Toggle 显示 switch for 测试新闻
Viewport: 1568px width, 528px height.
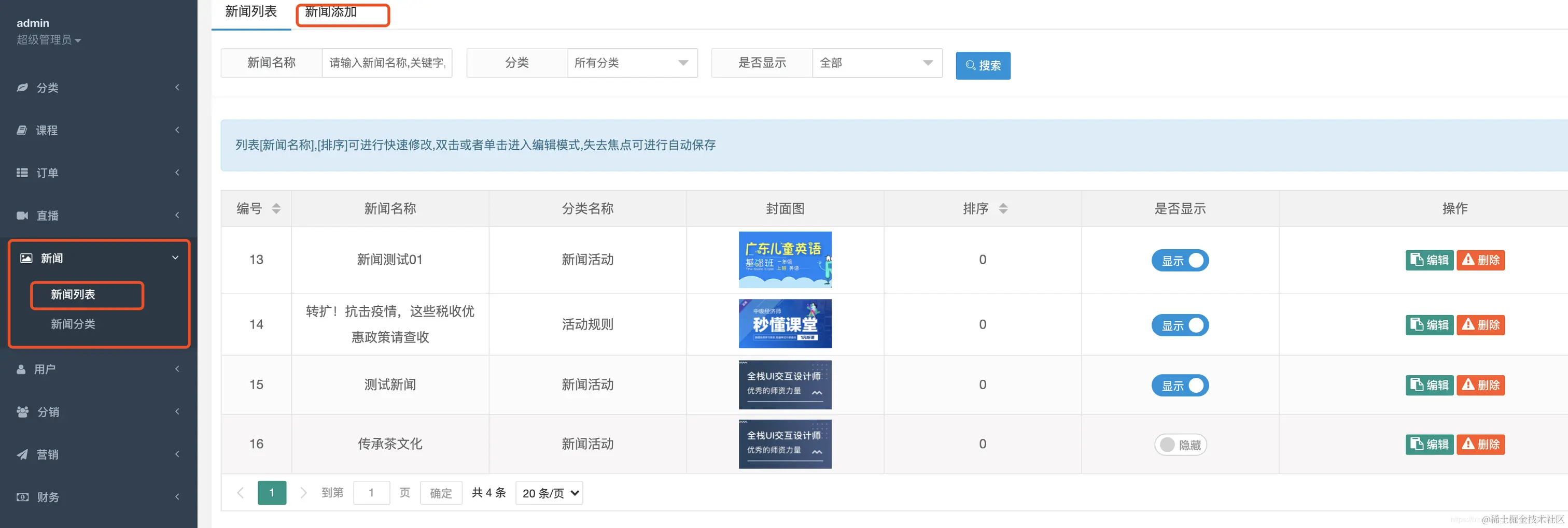(x=1180, y=385)
